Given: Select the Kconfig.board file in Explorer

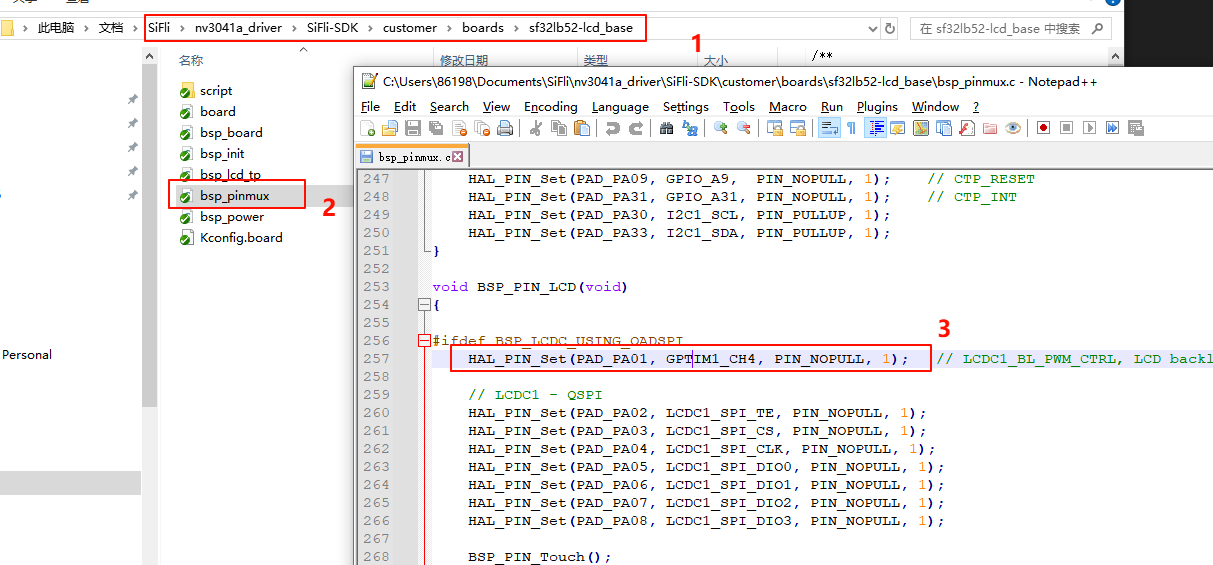Looking at the screenshot, I should point(241,237).
